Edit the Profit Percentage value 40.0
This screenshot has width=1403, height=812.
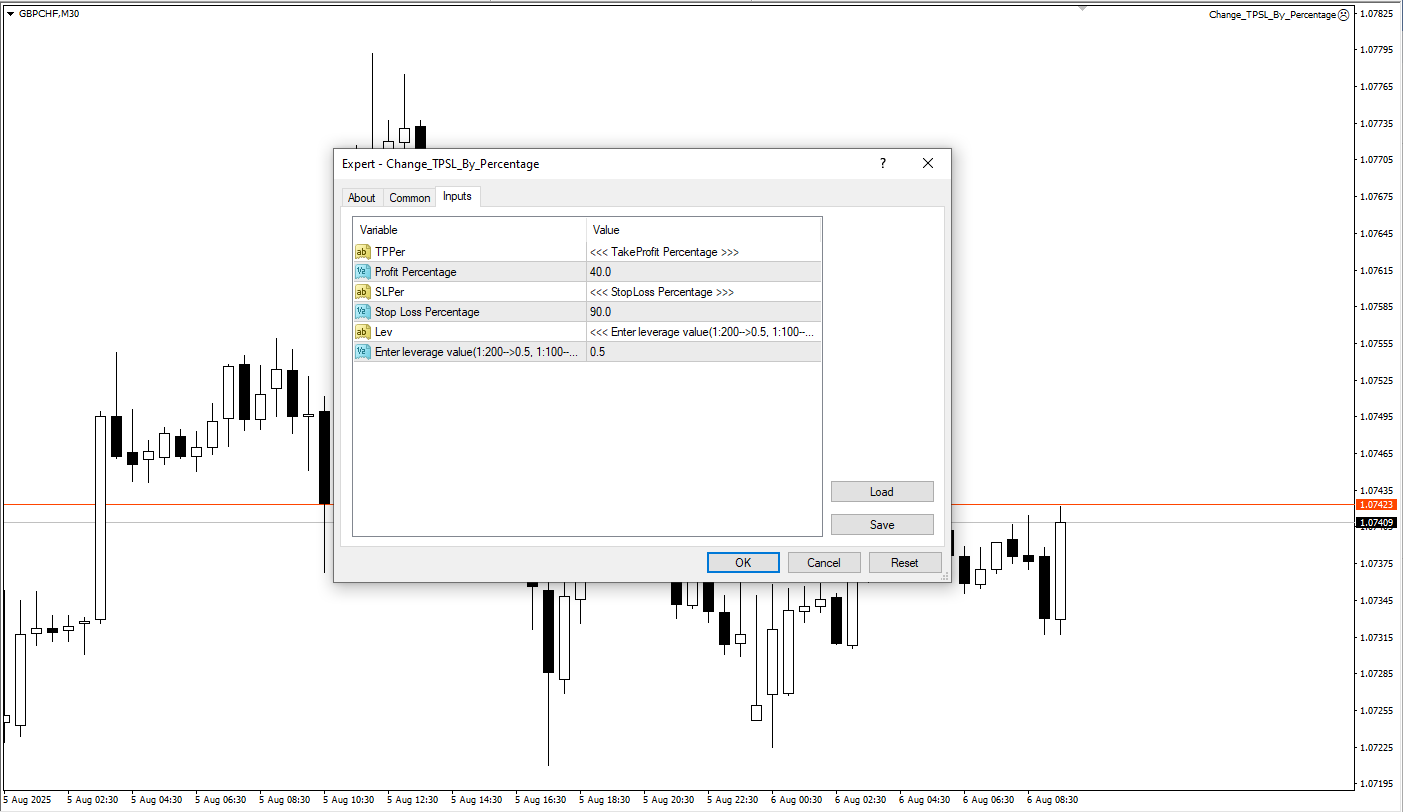704,272
